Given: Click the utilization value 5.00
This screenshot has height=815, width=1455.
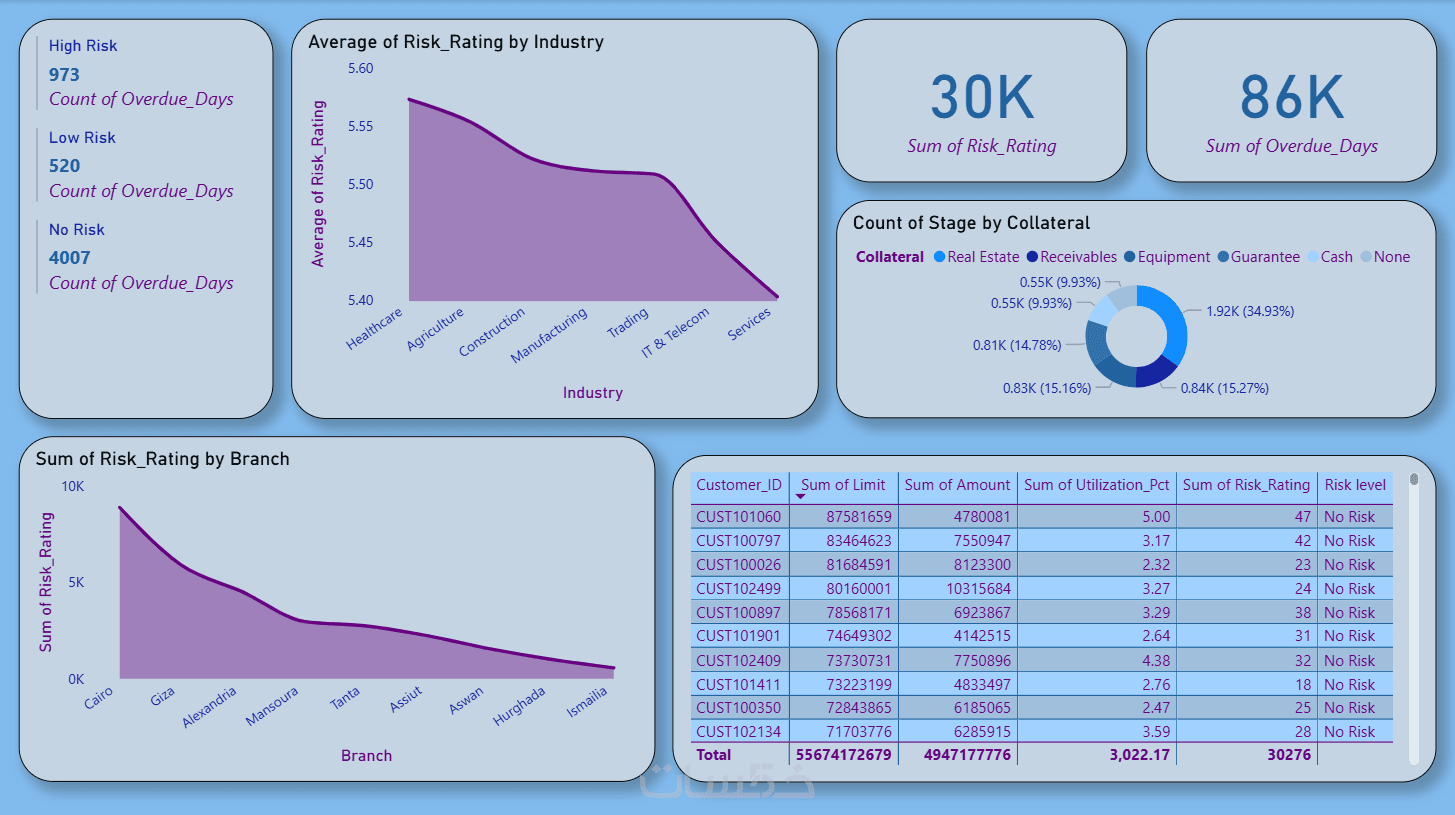Looking at the screenshot, I should [x=1155, y=517].
